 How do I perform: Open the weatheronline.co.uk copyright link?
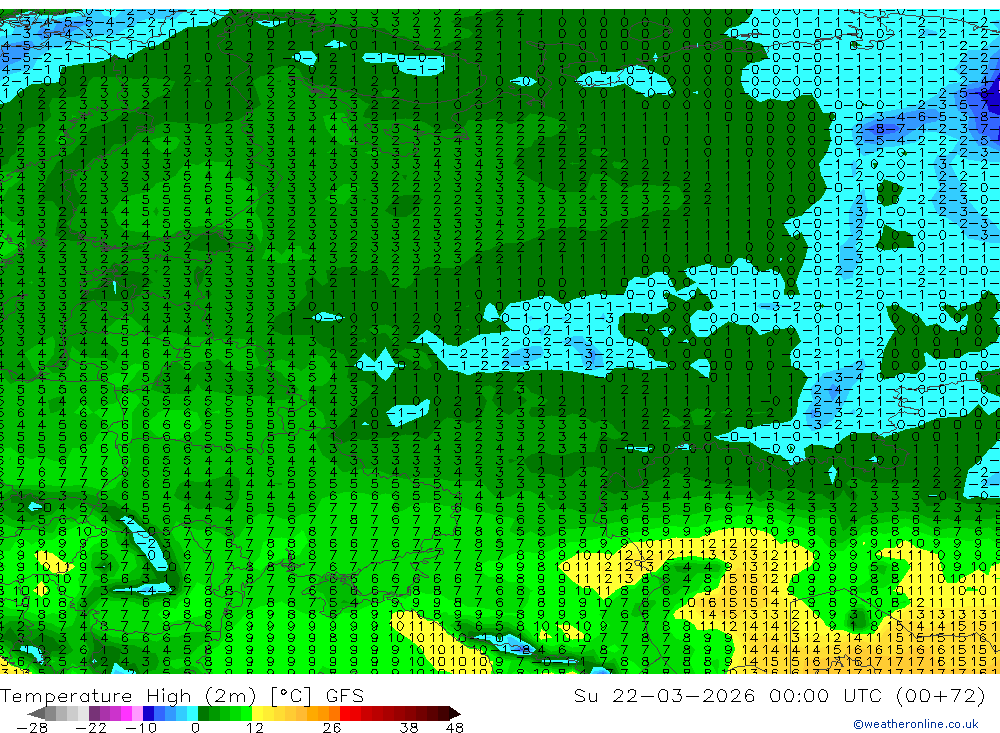pos(916,724)
